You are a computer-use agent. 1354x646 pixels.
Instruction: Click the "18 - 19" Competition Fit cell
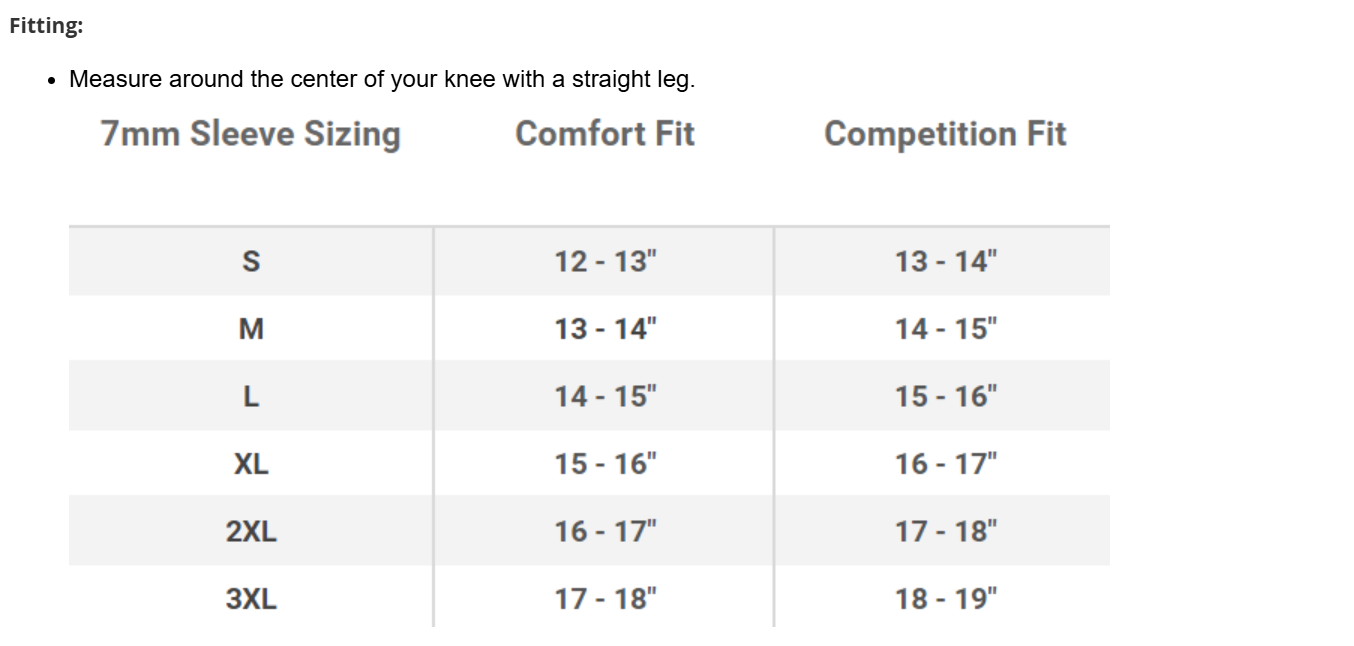946,599
